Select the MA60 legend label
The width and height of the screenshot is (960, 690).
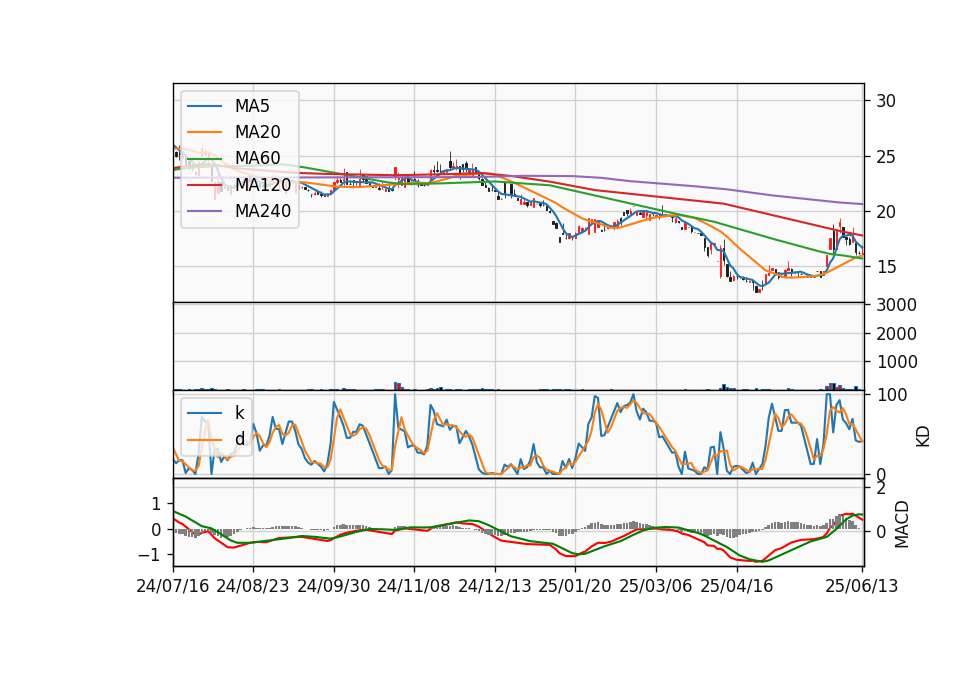click(257, 158)
